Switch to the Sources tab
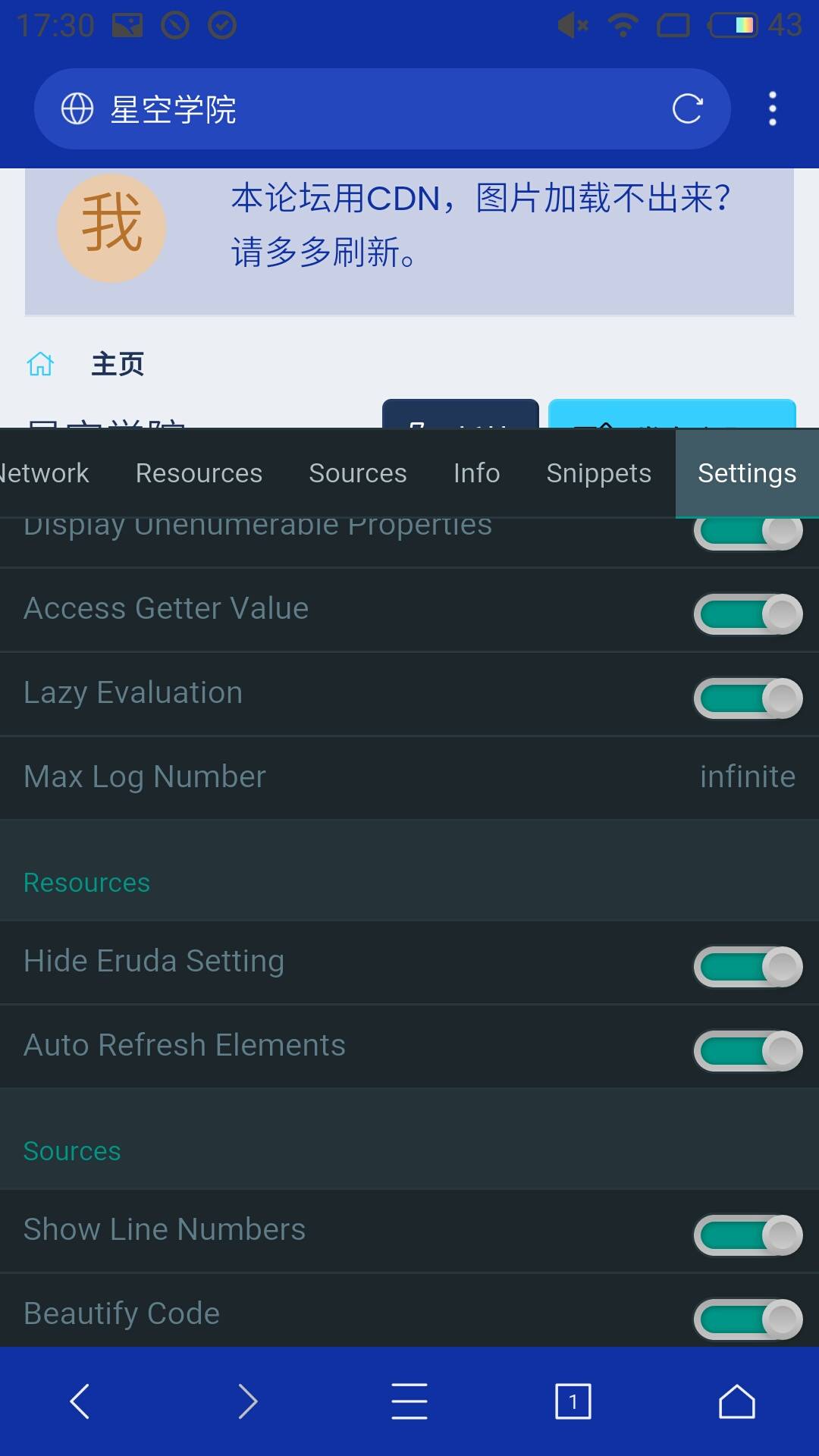The height and width of the screenshot is (1456, 819). pyautogui.click(x=358, y=473)
